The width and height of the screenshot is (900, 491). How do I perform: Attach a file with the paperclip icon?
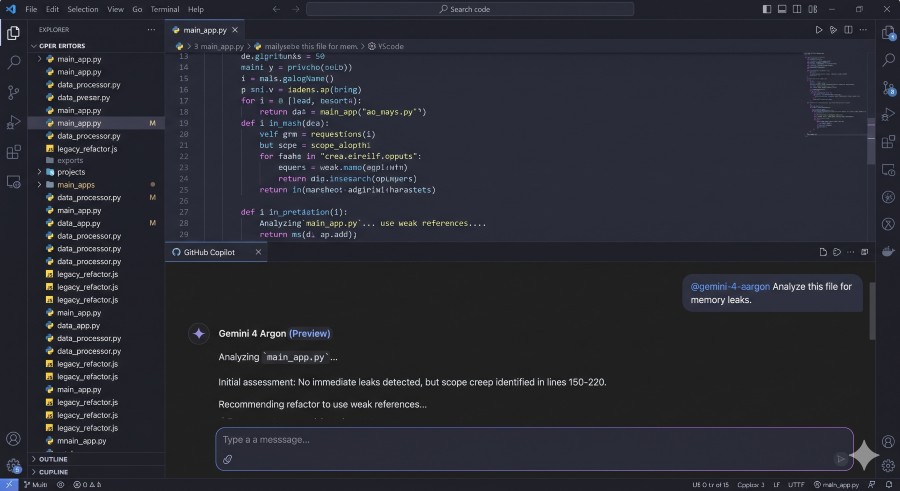point(228,459)
